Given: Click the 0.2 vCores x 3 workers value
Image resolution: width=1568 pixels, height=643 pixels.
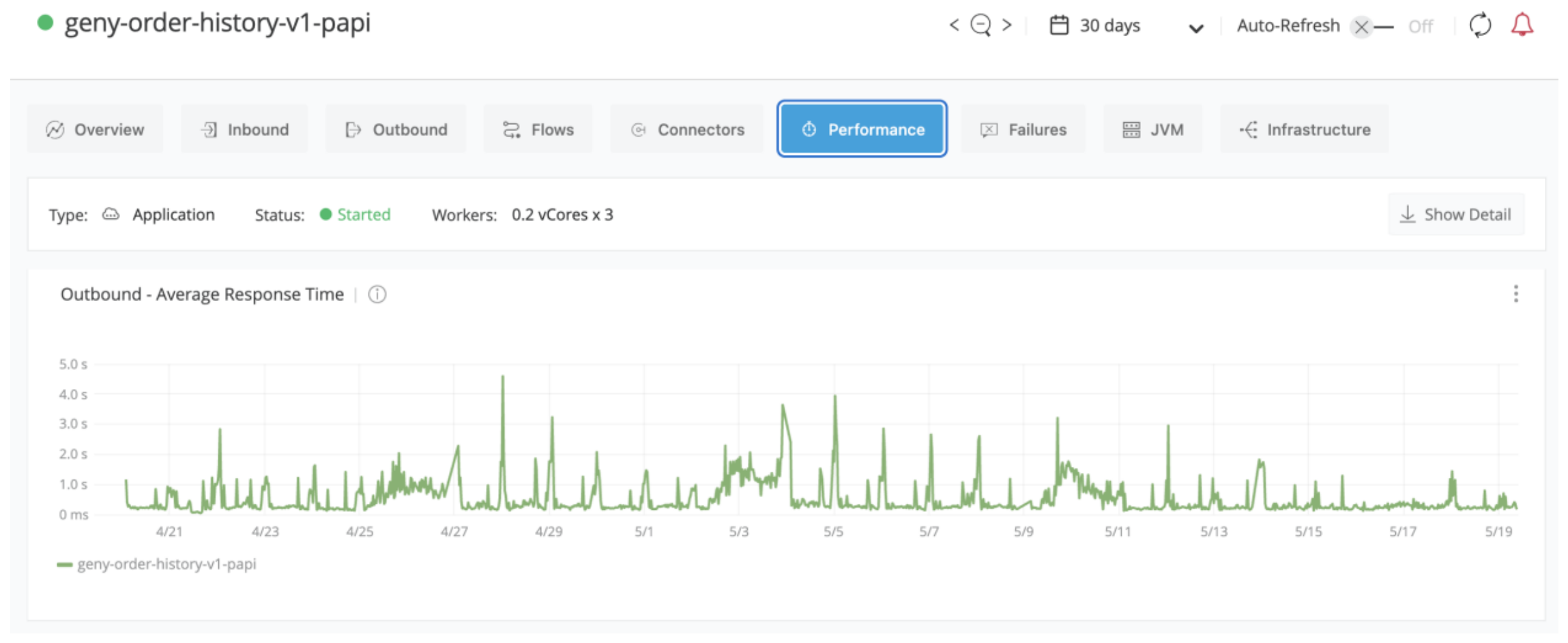Looking at the screenshot, I should tap(562, 214).
